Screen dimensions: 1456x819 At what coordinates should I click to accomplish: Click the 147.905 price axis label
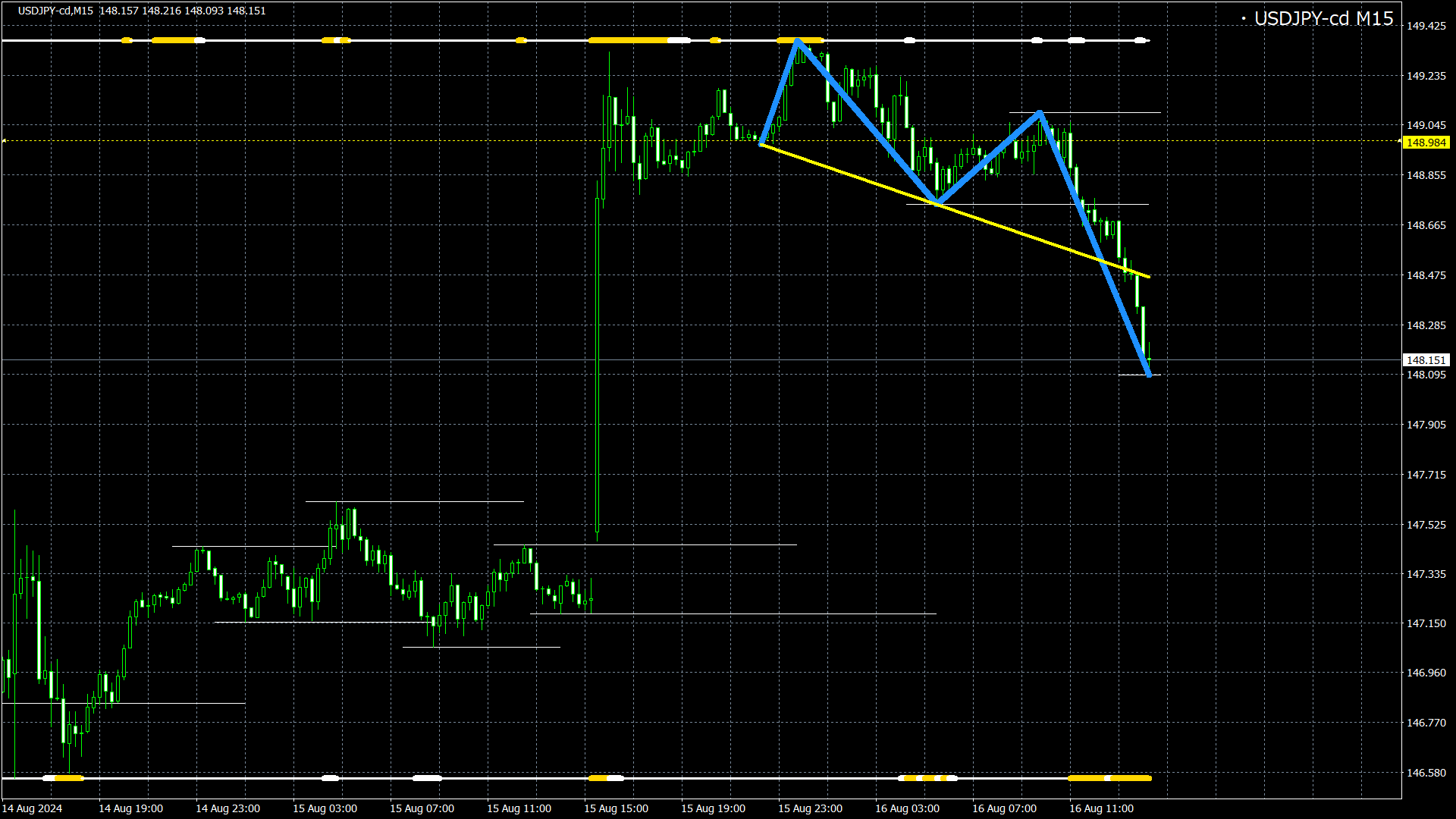1426,425
